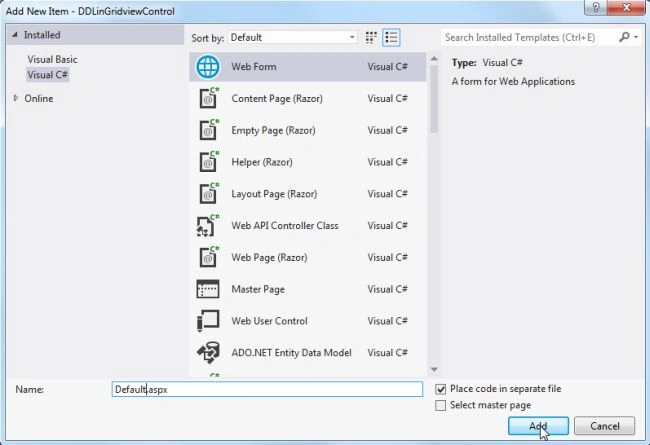
Task: Click the Web Page (Razor) icon
Action: 209,257
